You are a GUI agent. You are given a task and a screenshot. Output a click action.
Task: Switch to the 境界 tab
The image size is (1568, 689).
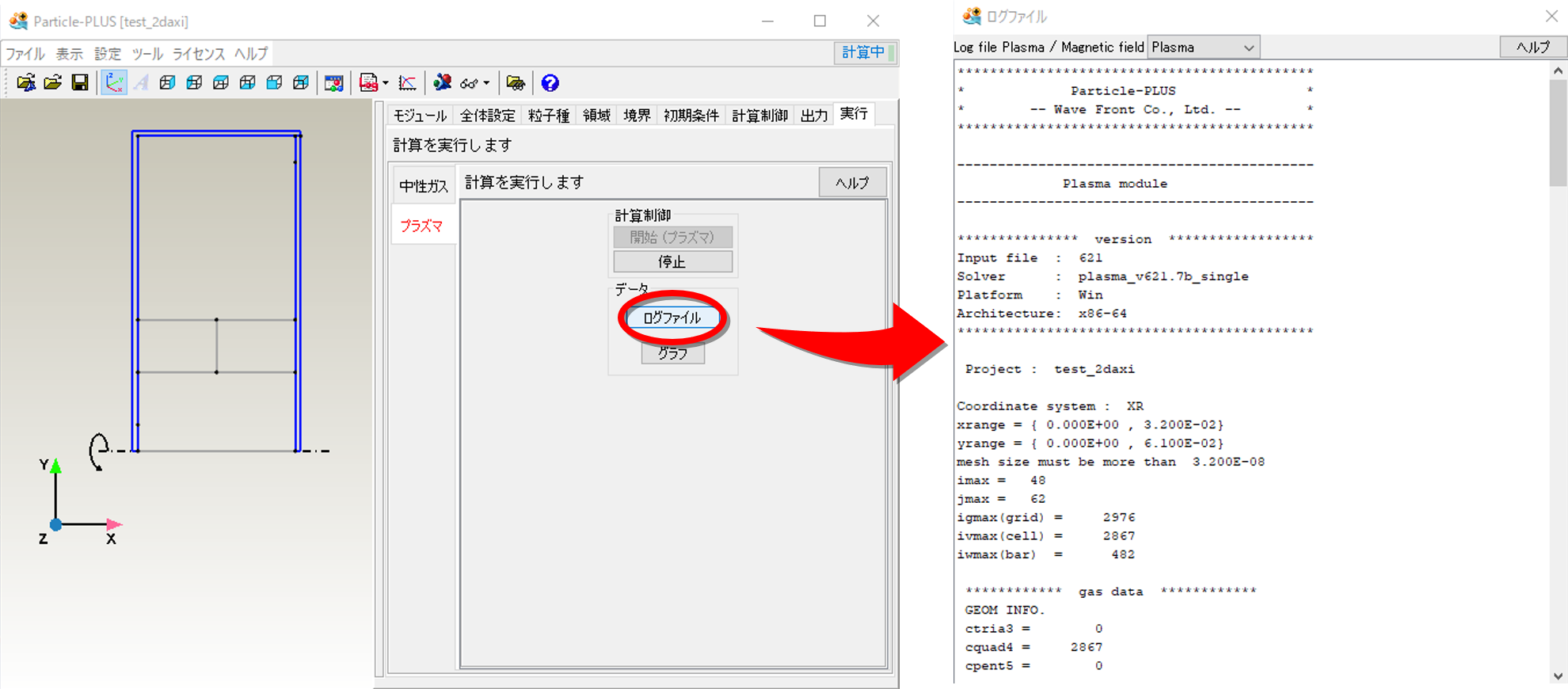point(637,116)
